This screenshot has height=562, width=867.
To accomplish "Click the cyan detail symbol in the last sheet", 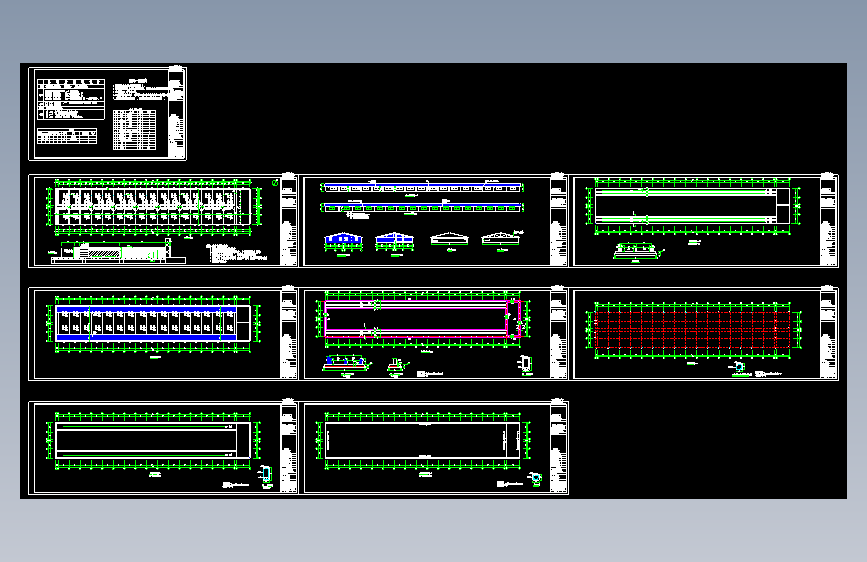I will (535, 478).
